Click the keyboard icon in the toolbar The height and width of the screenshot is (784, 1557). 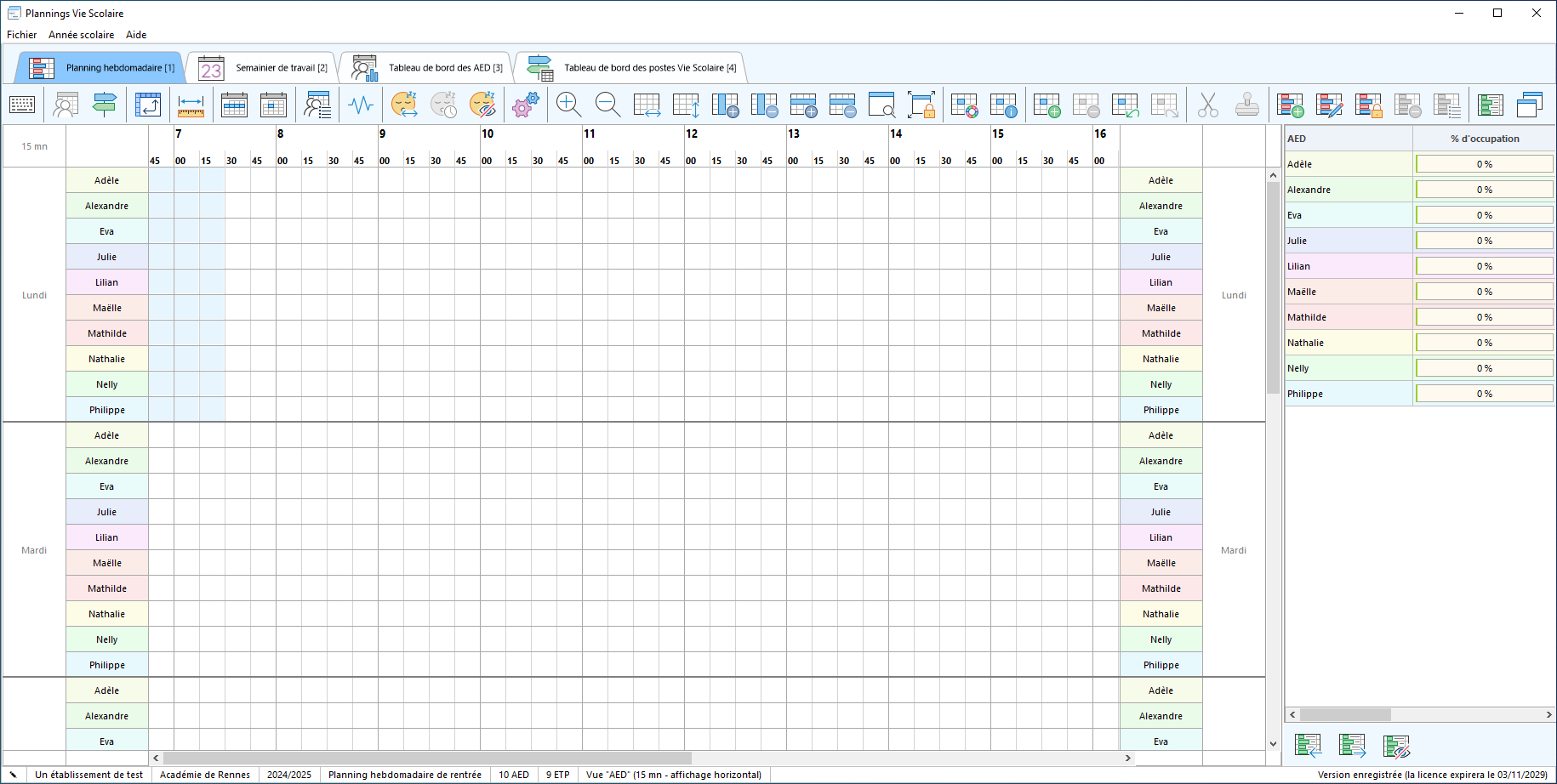(22, 105)
